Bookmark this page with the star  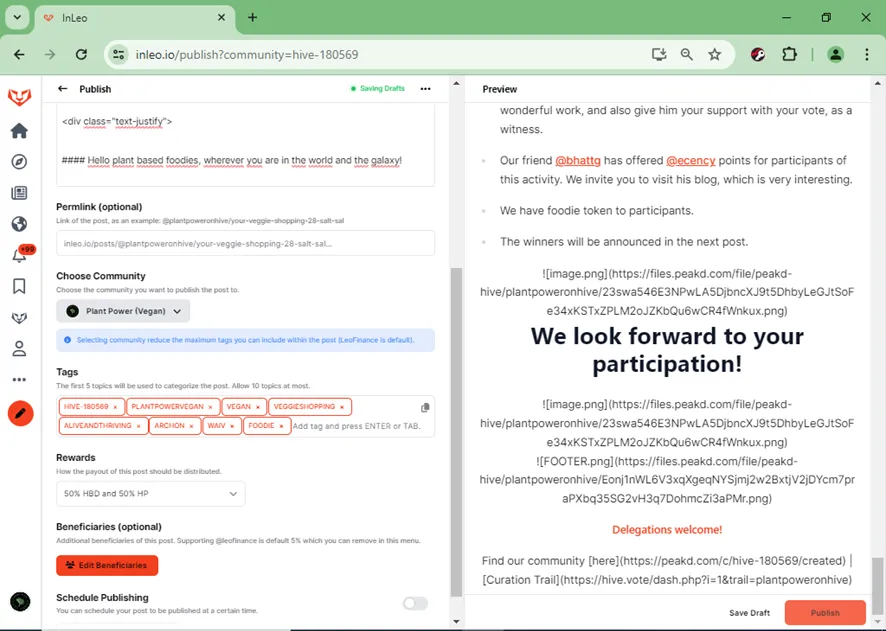coord(715,54)
